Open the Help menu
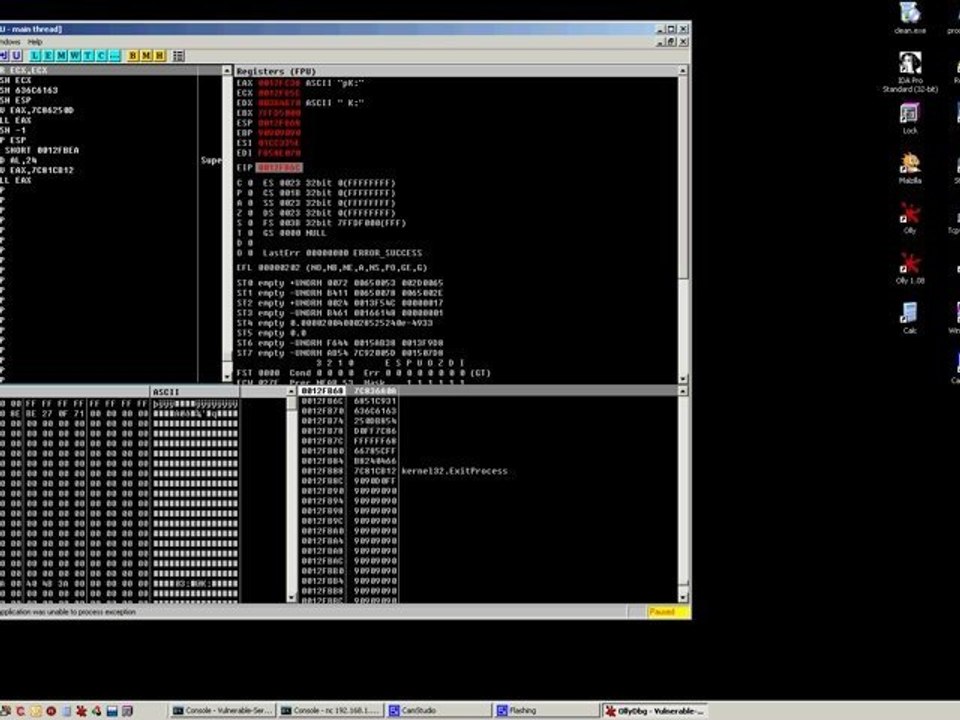This screenshot has width=960, height=720. point(35,42)
